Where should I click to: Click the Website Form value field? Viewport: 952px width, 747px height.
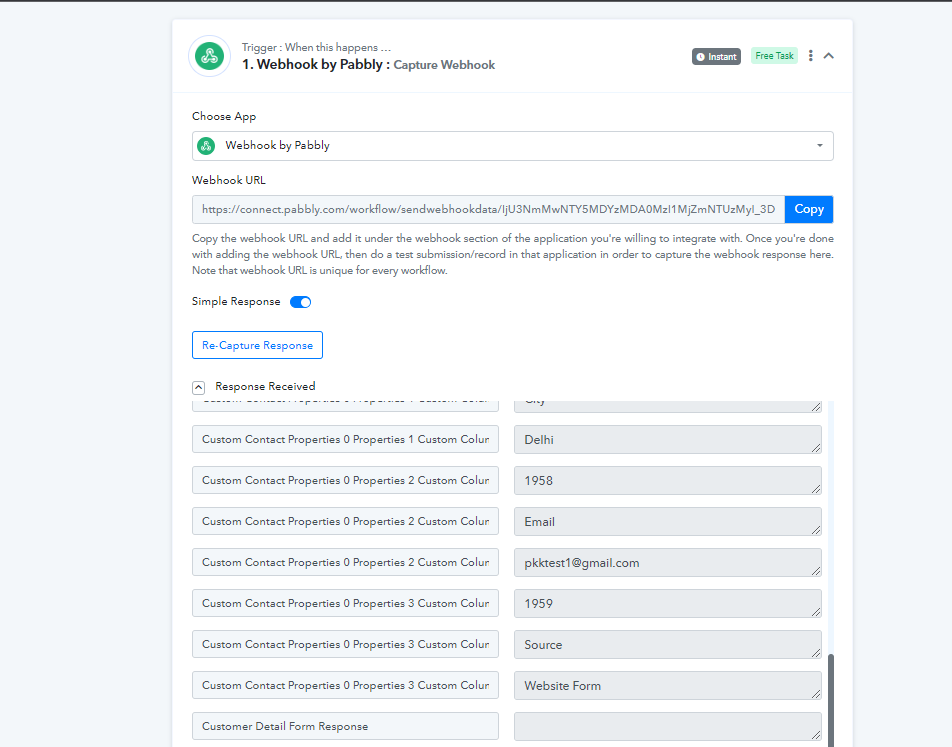668,686
